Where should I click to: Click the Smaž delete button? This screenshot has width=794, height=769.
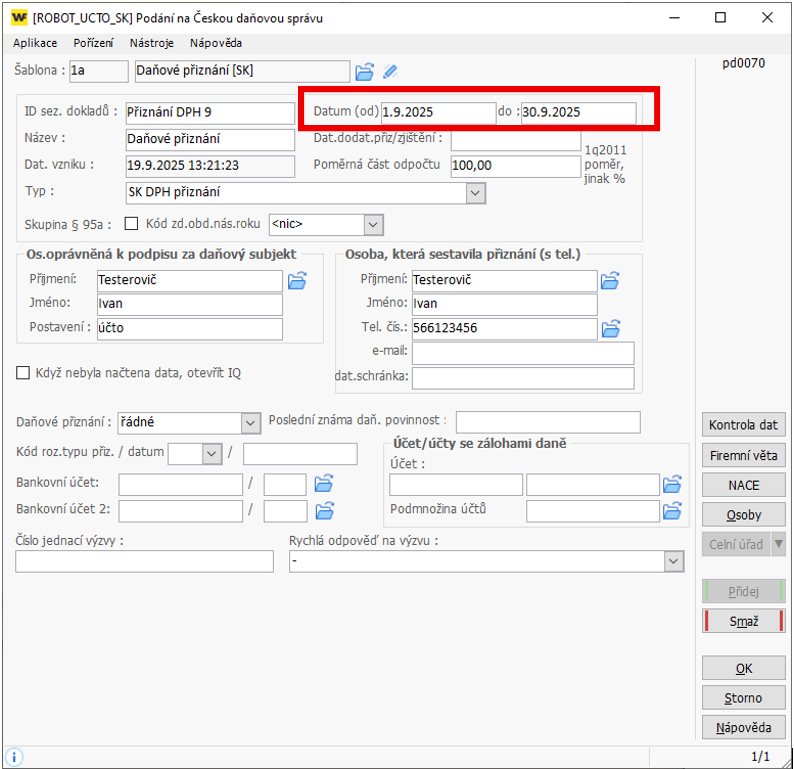point(743,621)
